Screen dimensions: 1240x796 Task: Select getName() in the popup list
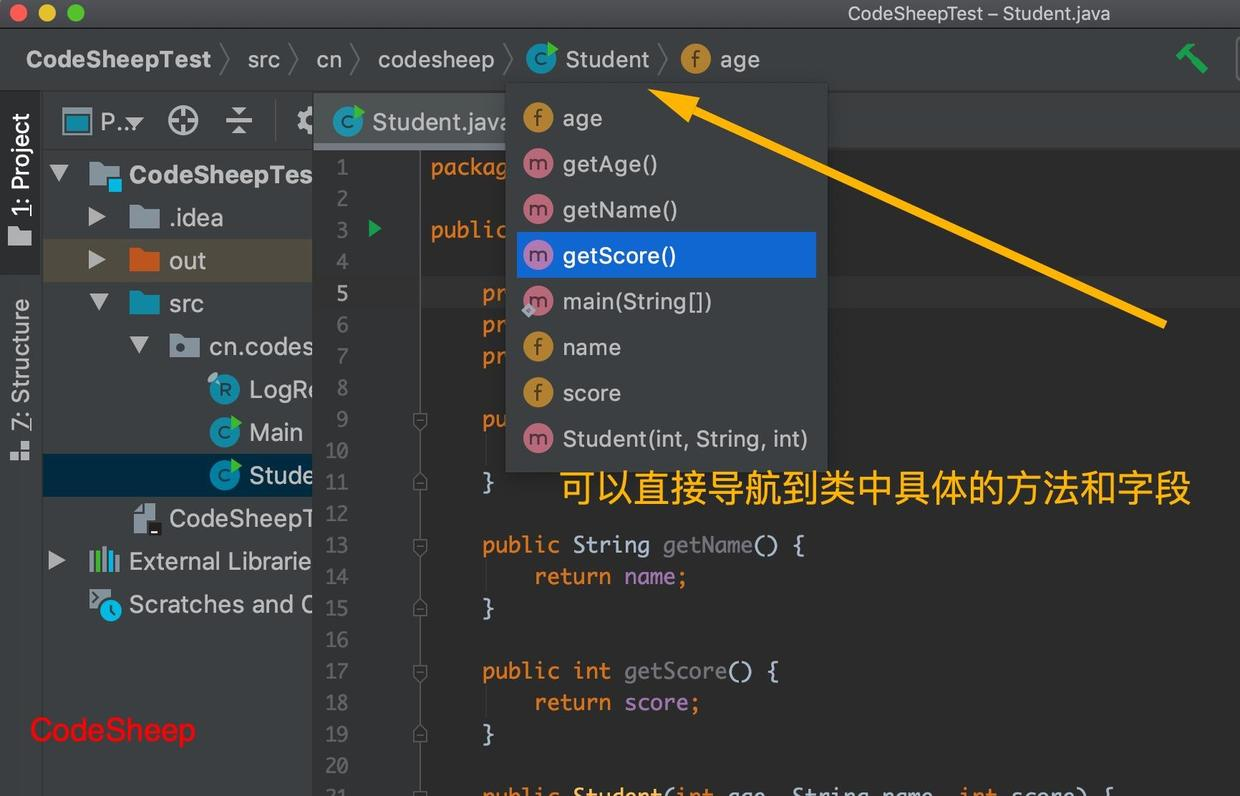666,210
